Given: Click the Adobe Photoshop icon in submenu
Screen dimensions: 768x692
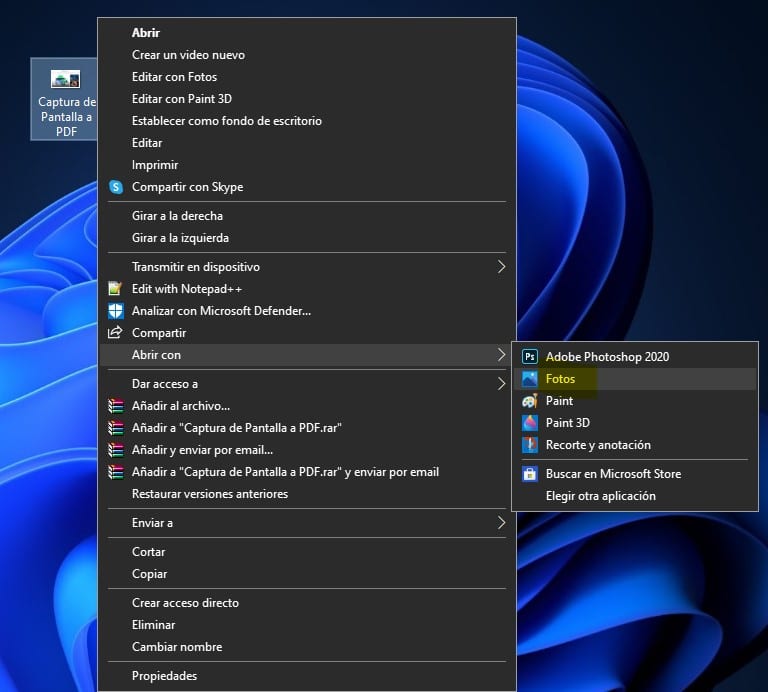Looking at the screenshot, I should click(x=529, y=357).
